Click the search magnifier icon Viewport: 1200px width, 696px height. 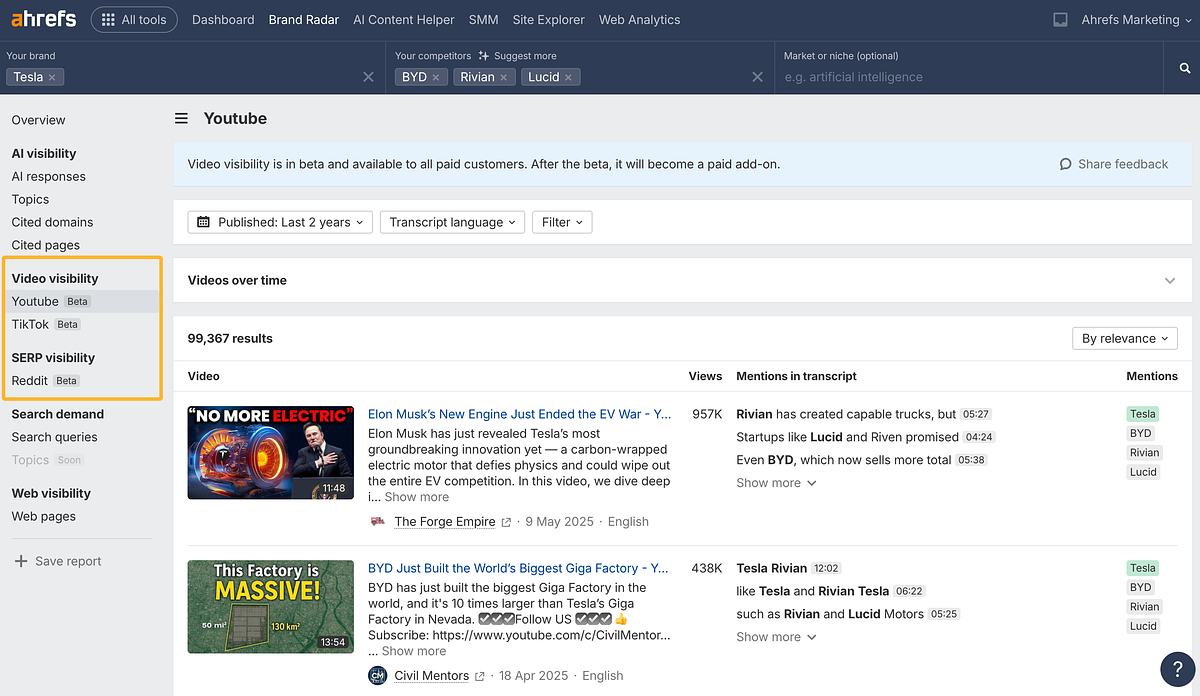click(x=1184, y=68)
